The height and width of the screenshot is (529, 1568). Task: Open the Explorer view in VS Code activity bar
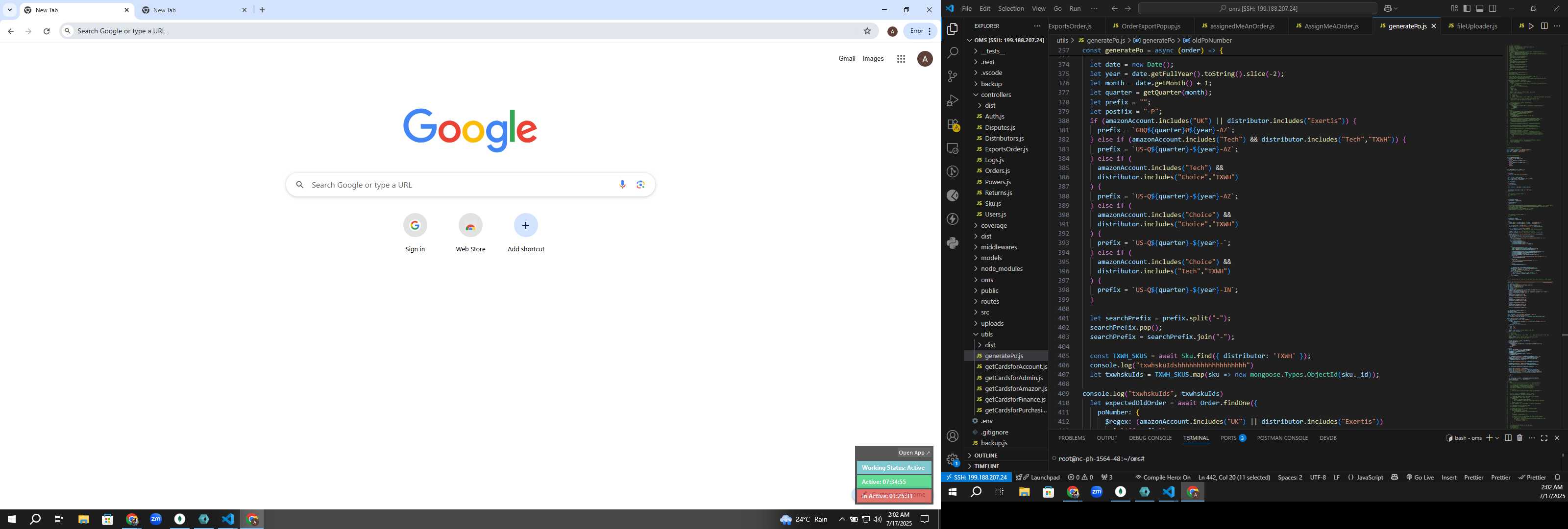pyautogui.click(x=953, y=28)
